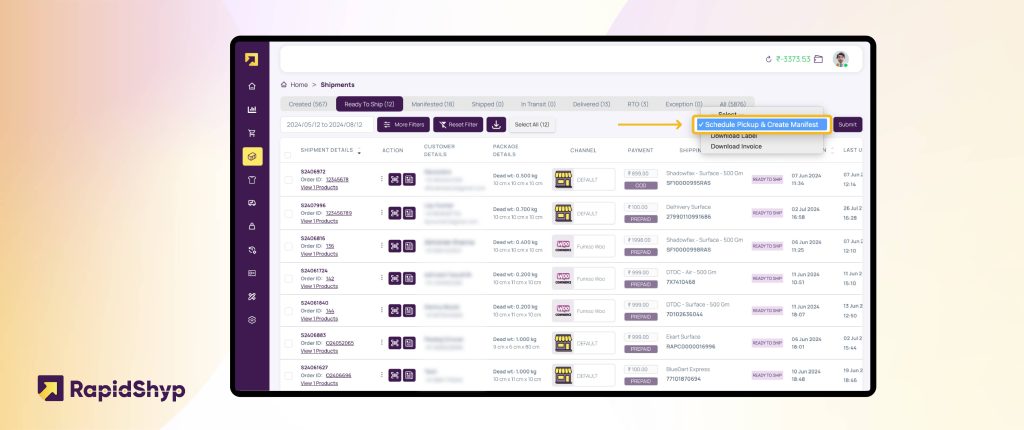1024x430 pixels.
Task: Open three-dot menu for shipment S24061724
Action: click(382, 277)
